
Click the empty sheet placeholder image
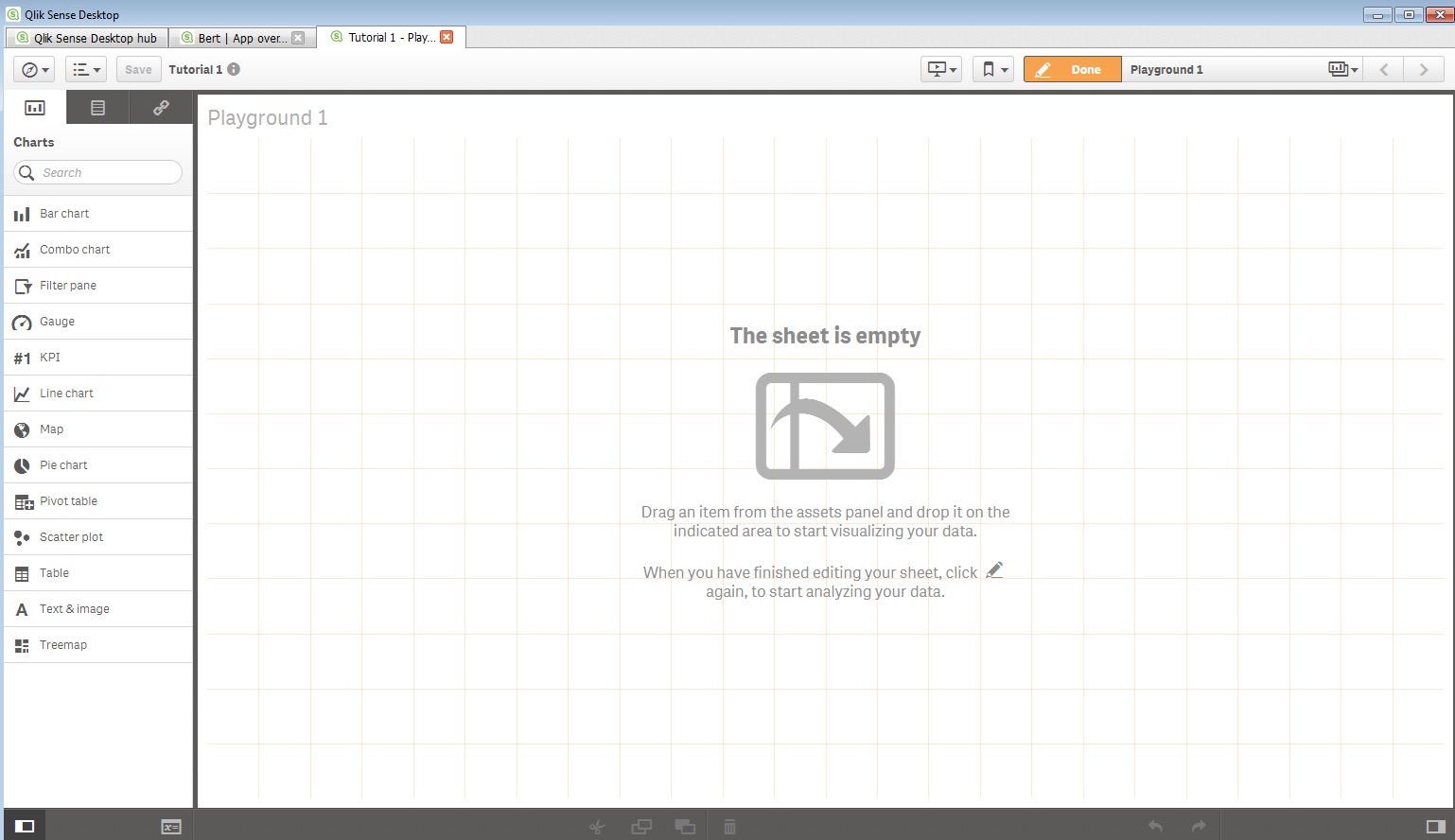[825, 426]
